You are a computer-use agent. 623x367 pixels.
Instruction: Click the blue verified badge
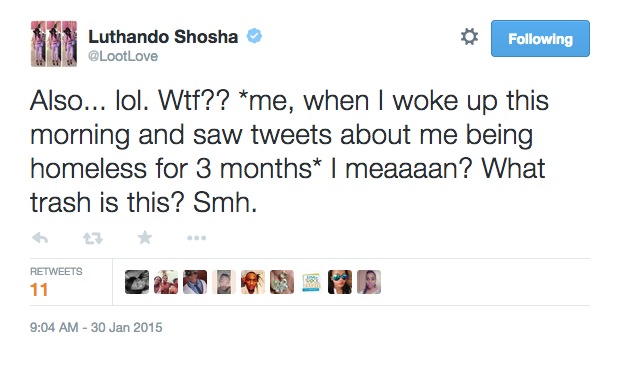(x=254, y=36)
